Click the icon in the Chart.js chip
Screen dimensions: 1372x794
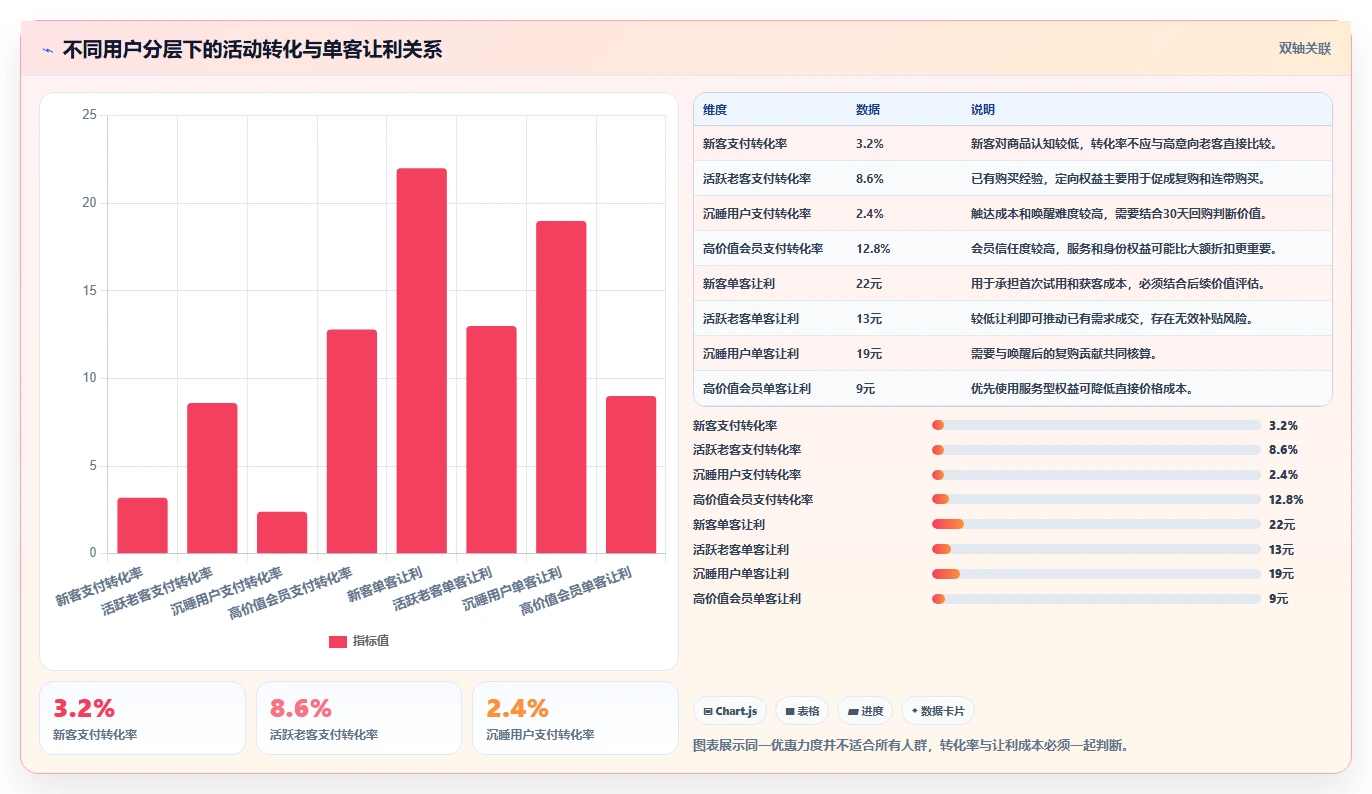pyautogui.click(x=708, y=711)
